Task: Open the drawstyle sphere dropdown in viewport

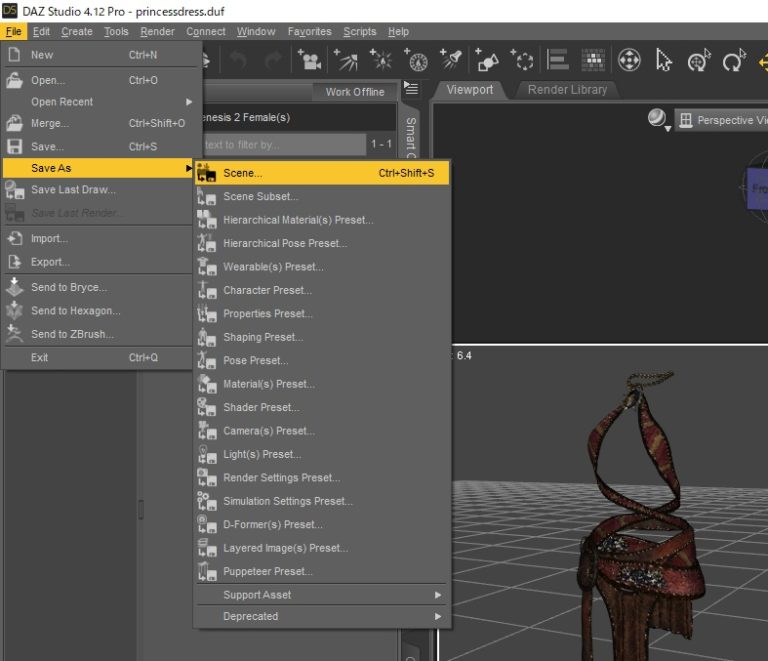Action: click(x=658, y=120)
